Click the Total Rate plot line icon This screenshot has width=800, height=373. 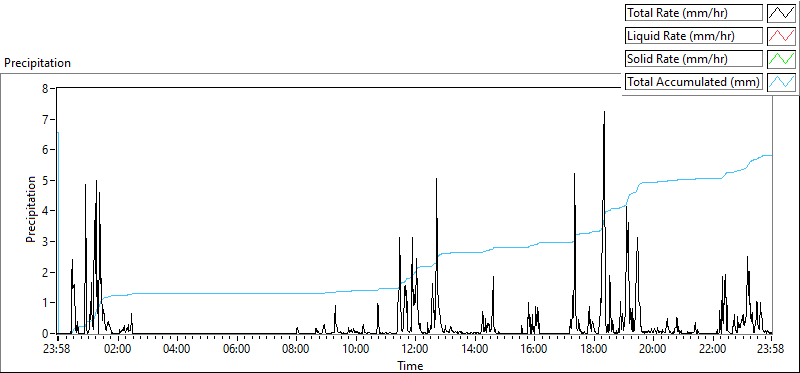tap(782, 13)
